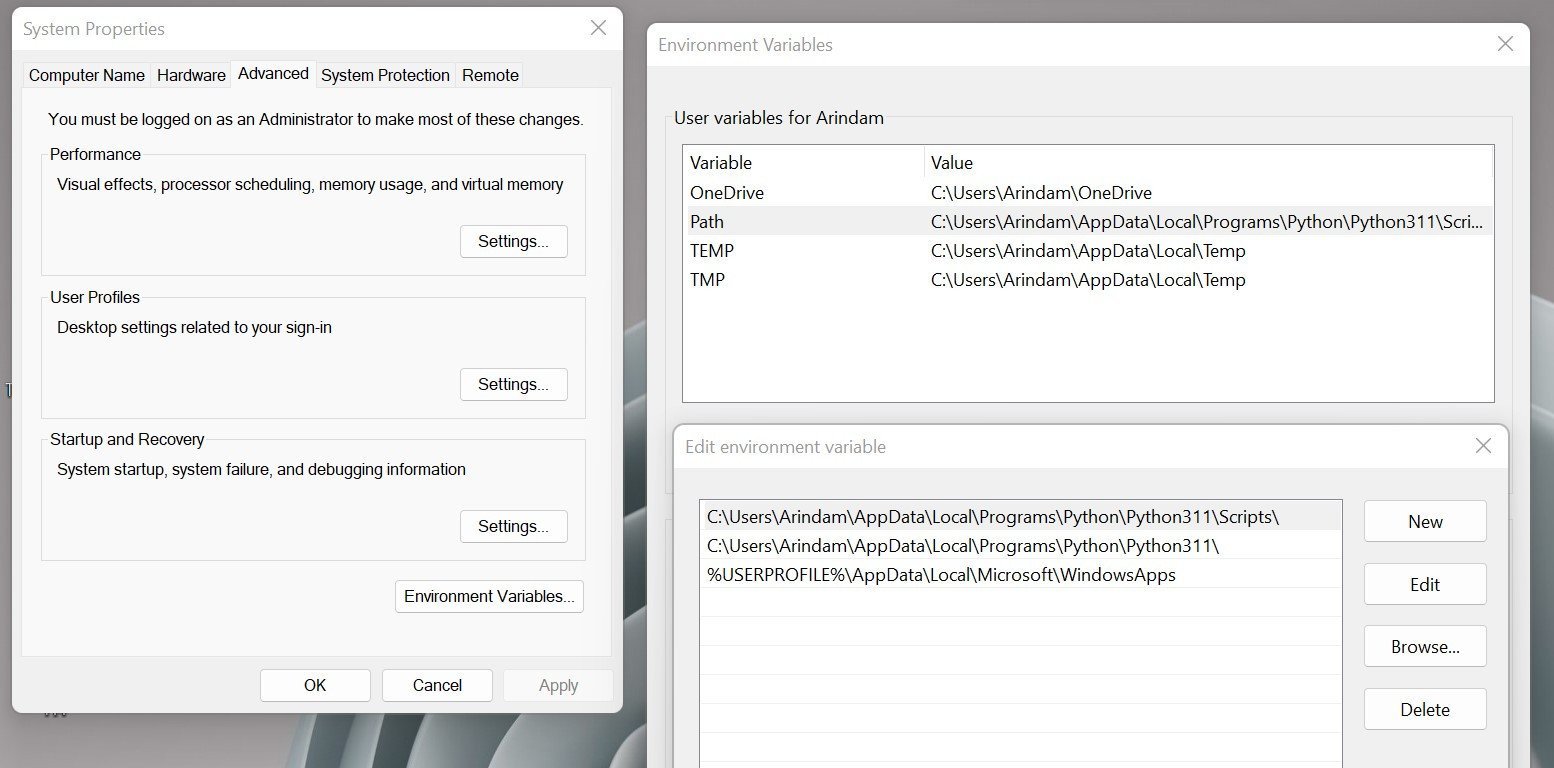Screen dimensions: 1554x768
Task: Apply changes in System Properties
Action: tap(558, 685)
